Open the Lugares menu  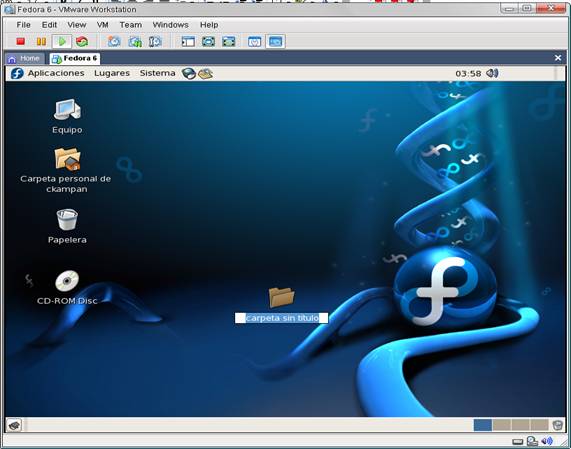pyautogui.click(x=112, y=73)
